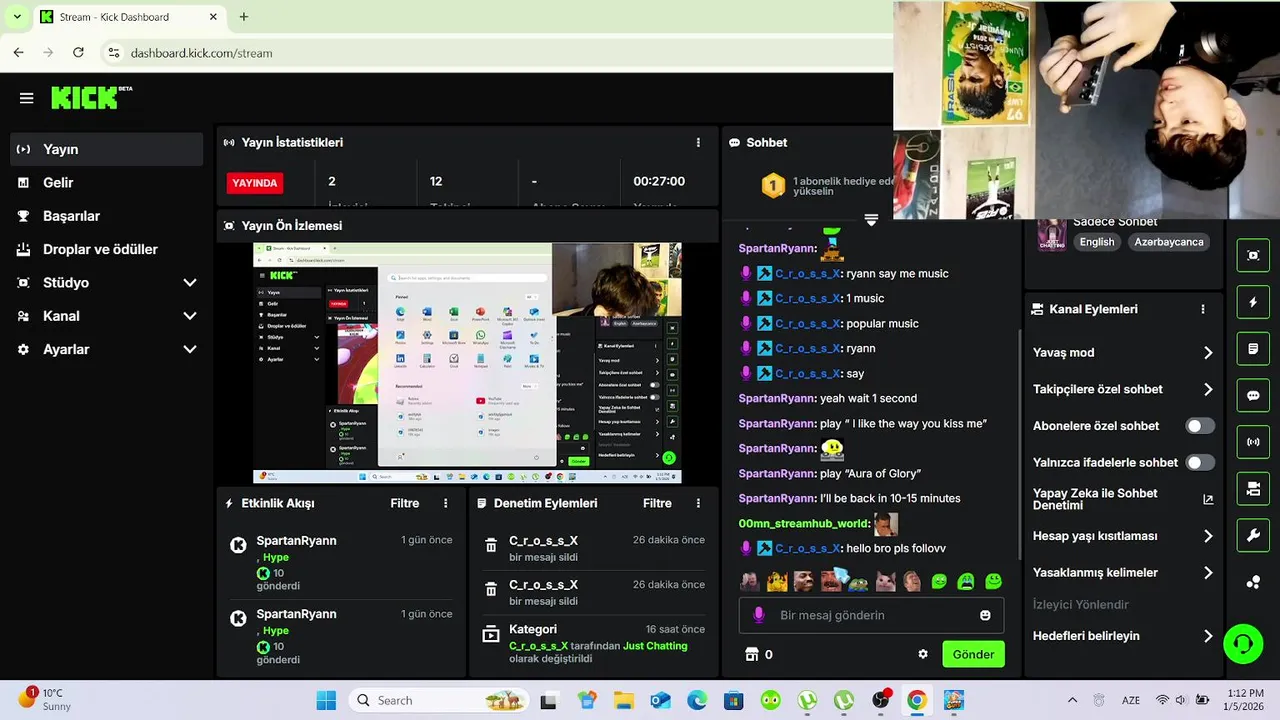Open Hedefleri belirleyin chevron
Viewport: 1280px width, 720px height.
[1208, 636]
